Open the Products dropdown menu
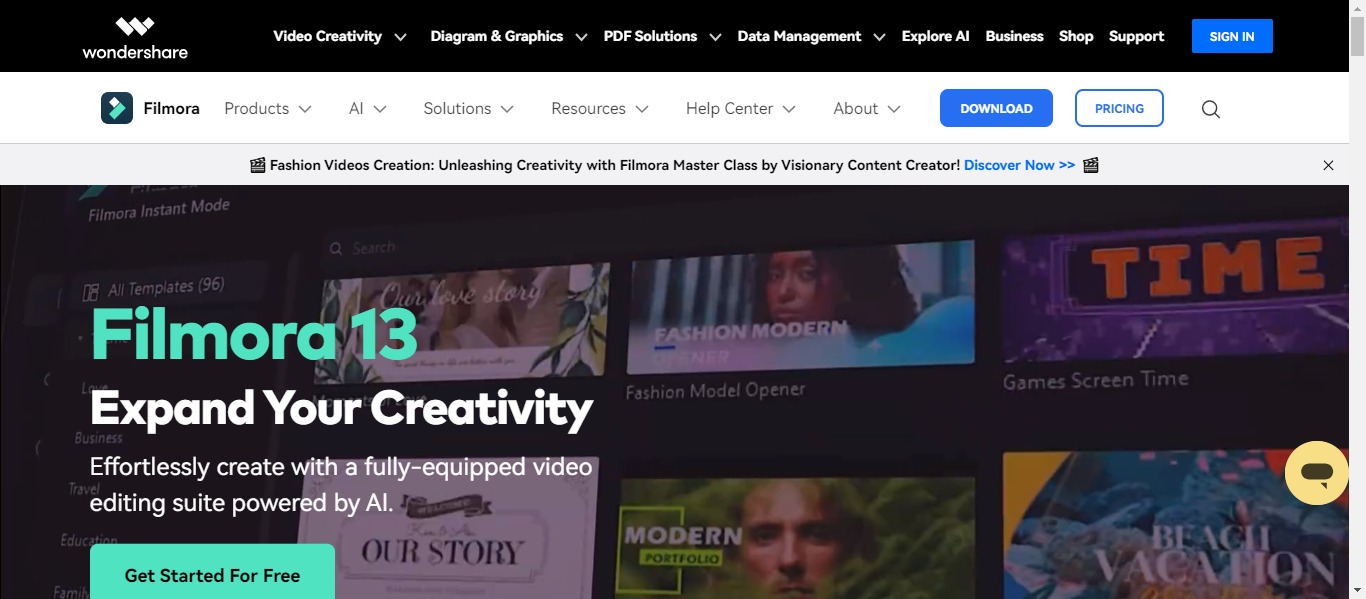1366x599 pixels. tap(267, 108)
